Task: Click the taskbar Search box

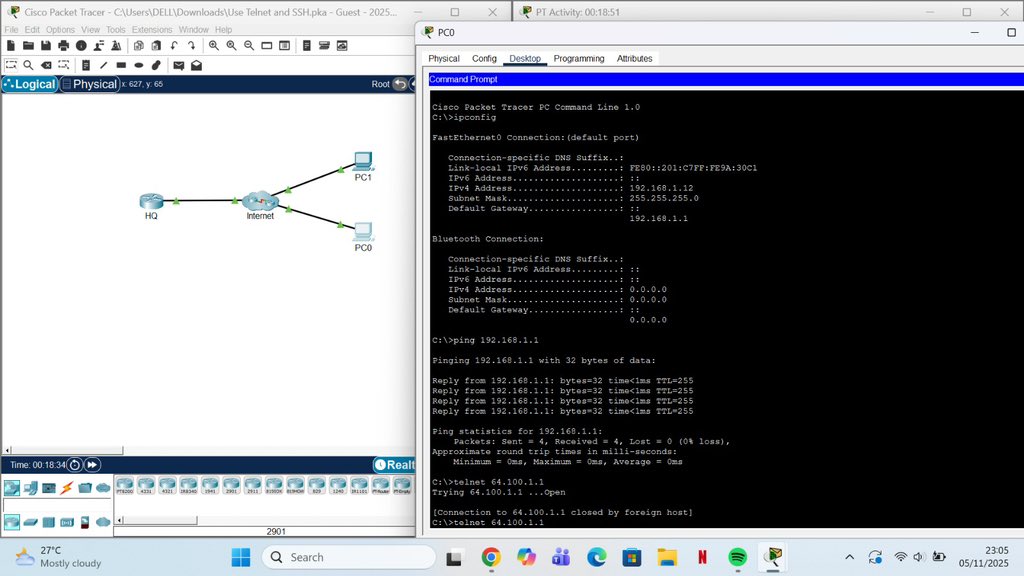Action: [x=349, y=557]
